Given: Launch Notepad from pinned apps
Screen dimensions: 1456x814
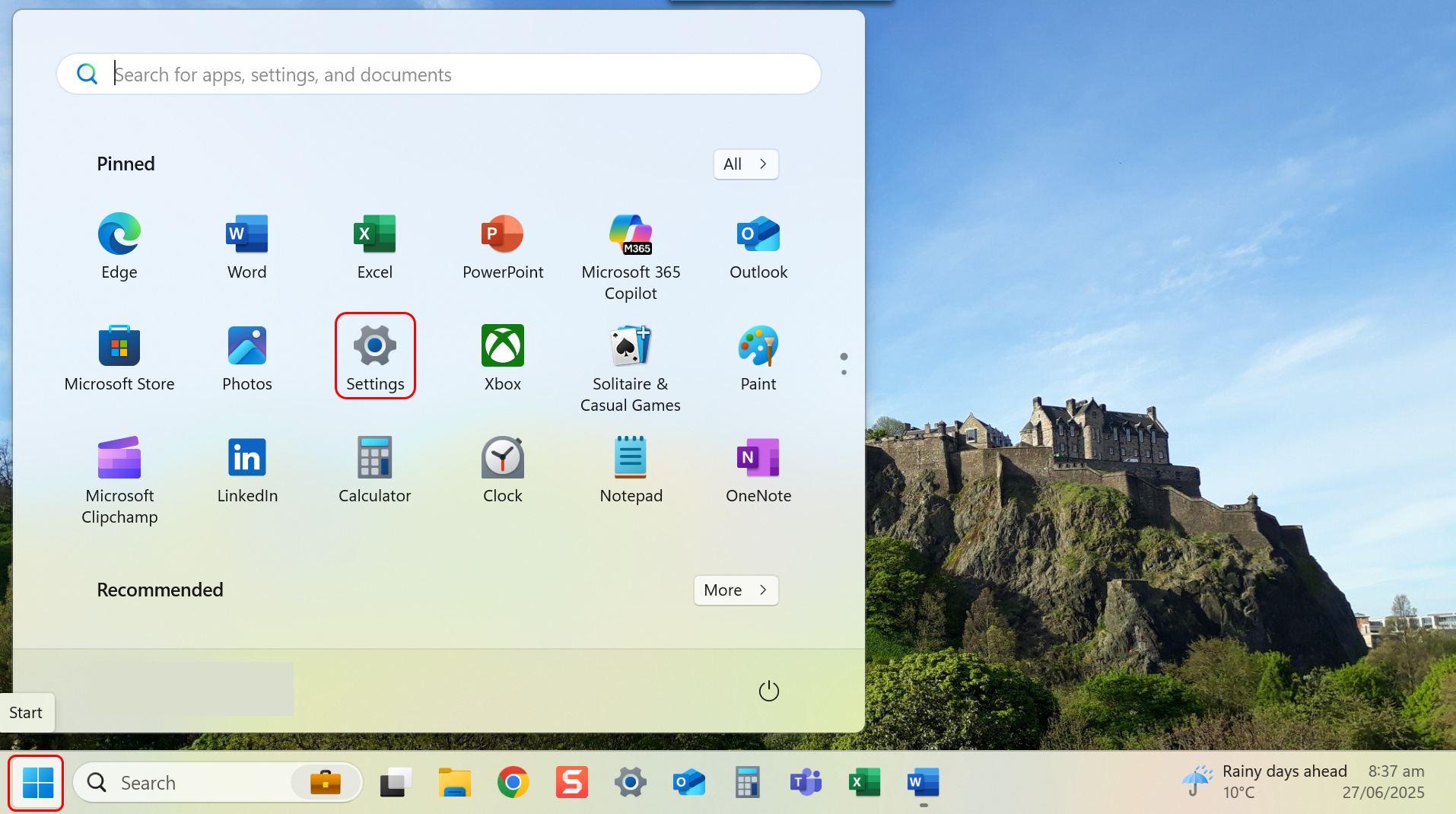Looking at the screenshot, I should [631, 471].
